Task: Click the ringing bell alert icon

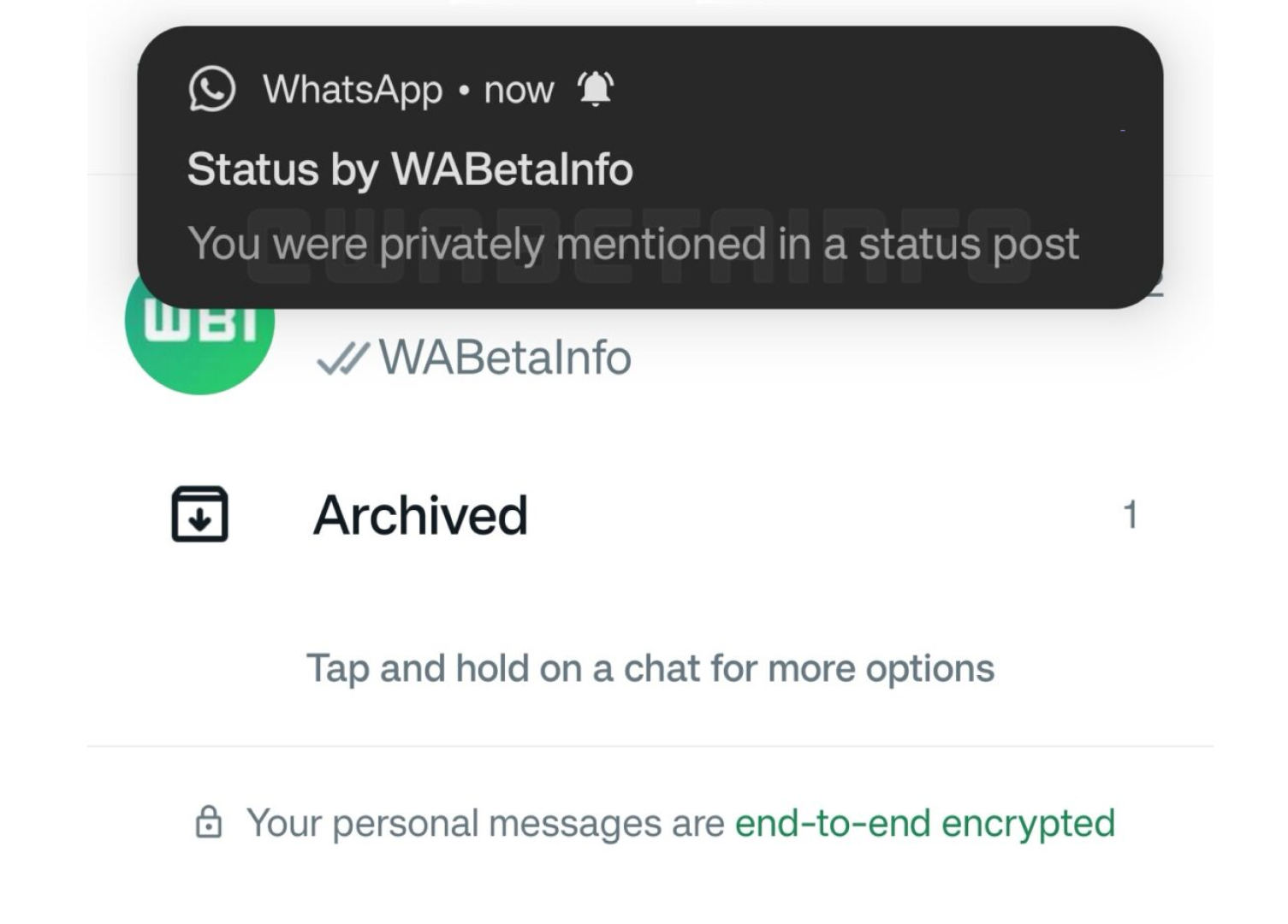Action: (x=596, y=89)
